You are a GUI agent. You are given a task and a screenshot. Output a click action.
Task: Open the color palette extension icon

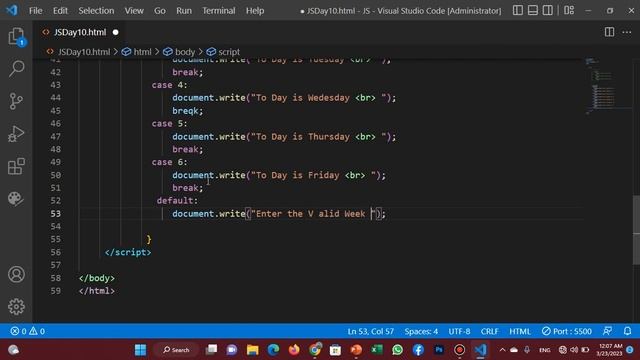tap(16, 198)
